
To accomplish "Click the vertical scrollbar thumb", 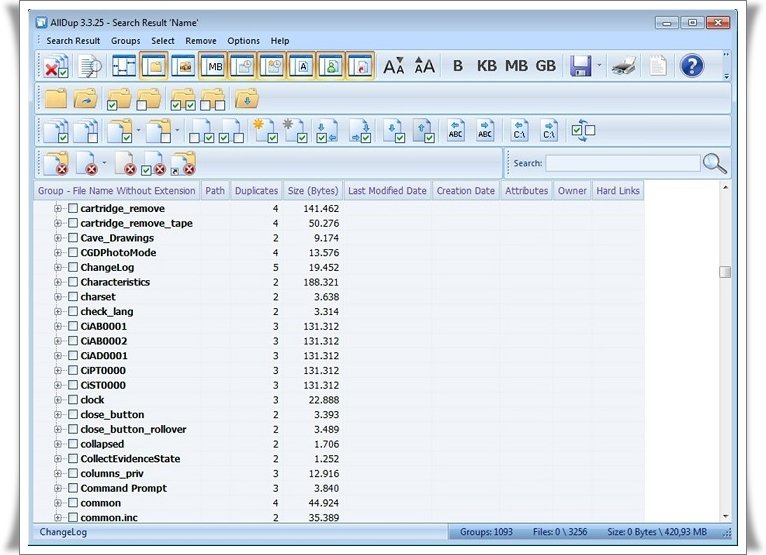I will point(725,272).
